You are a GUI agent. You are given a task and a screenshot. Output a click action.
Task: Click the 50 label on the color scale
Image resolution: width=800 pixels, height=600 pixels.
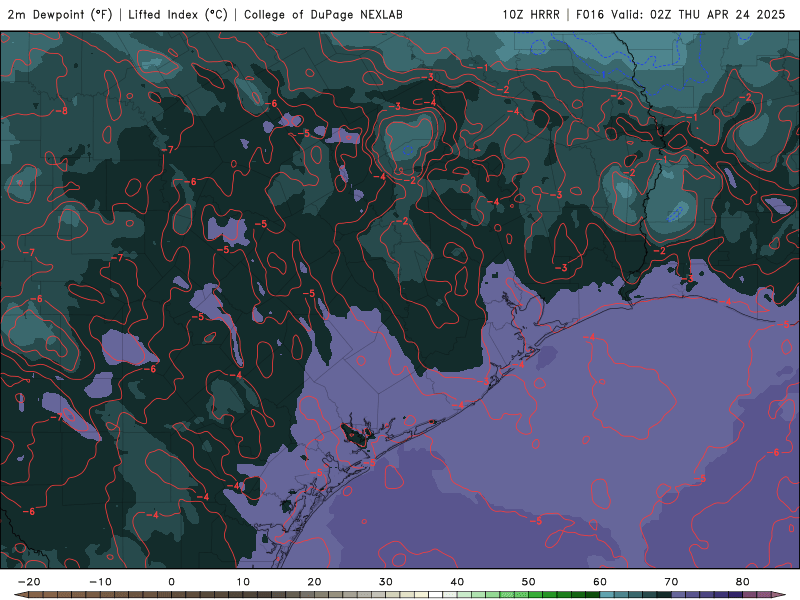pyautogui.click(x=529, y=582)
